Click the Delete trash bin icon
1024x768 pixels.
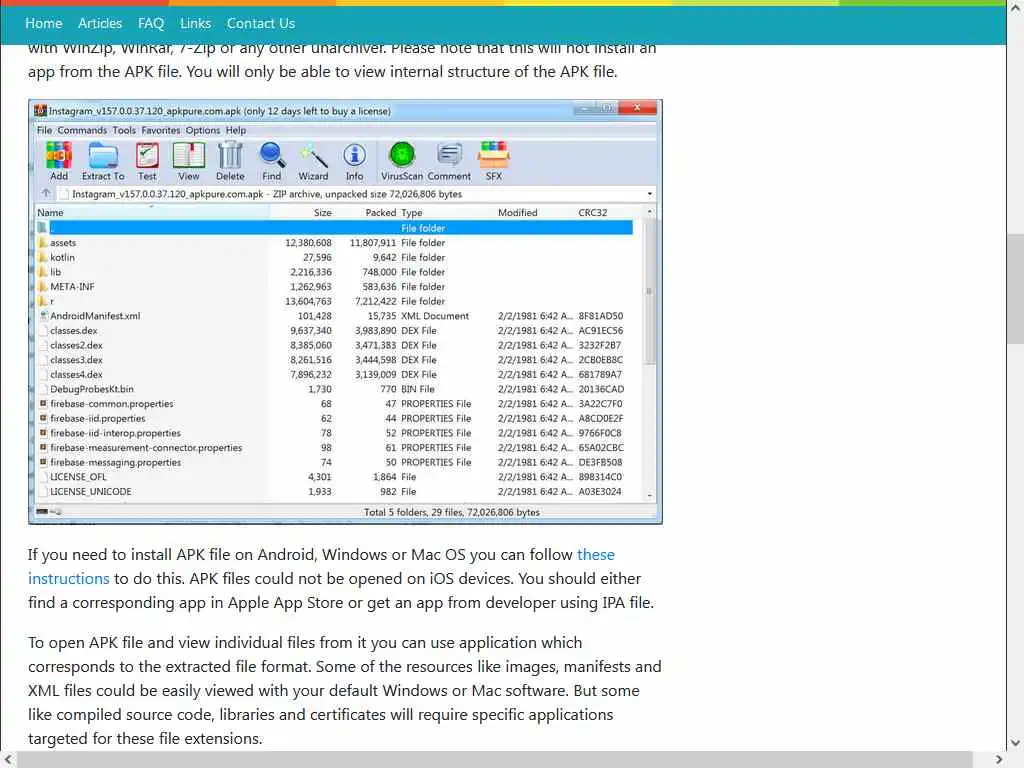[230, 161]
